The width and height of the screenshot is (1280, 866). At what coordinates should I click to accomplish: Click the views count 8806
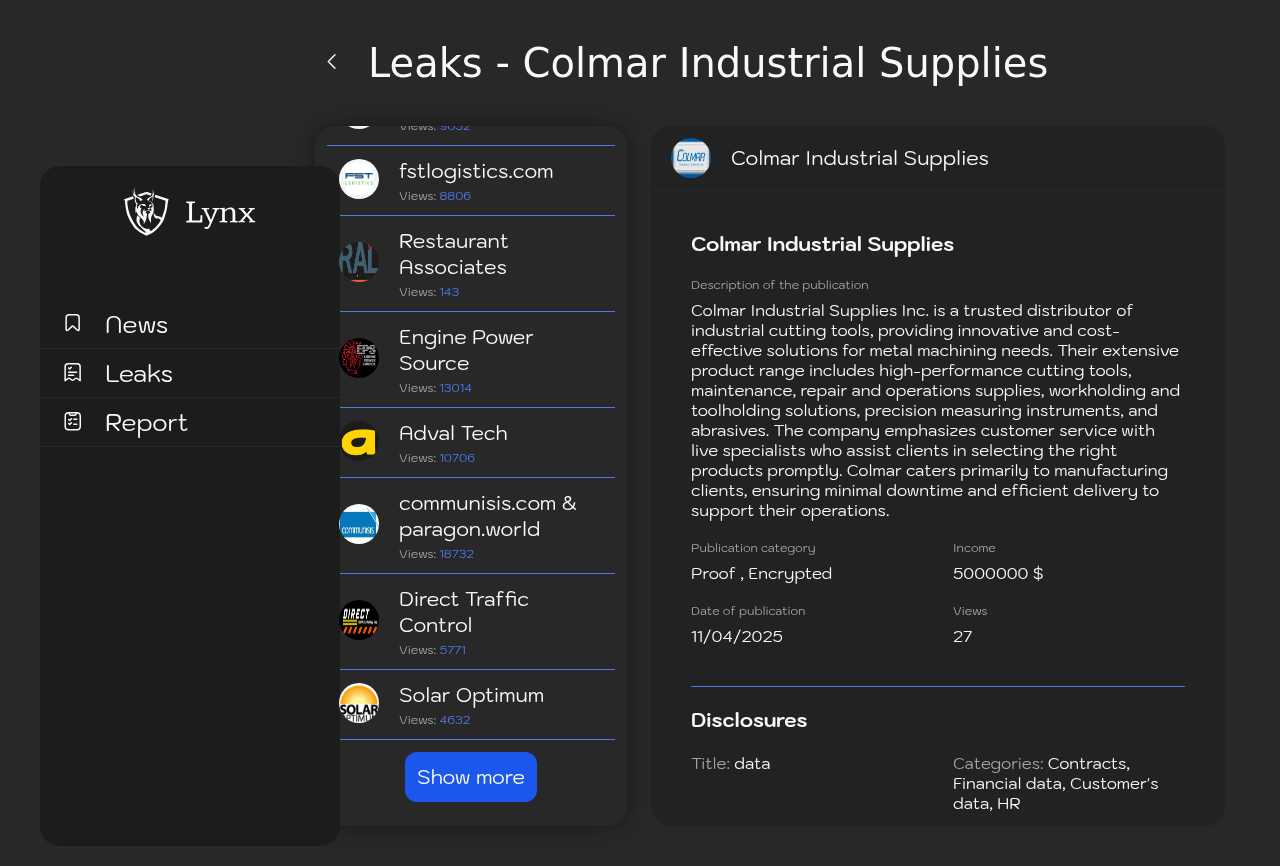pyautogui.click(x=455, y=196)
